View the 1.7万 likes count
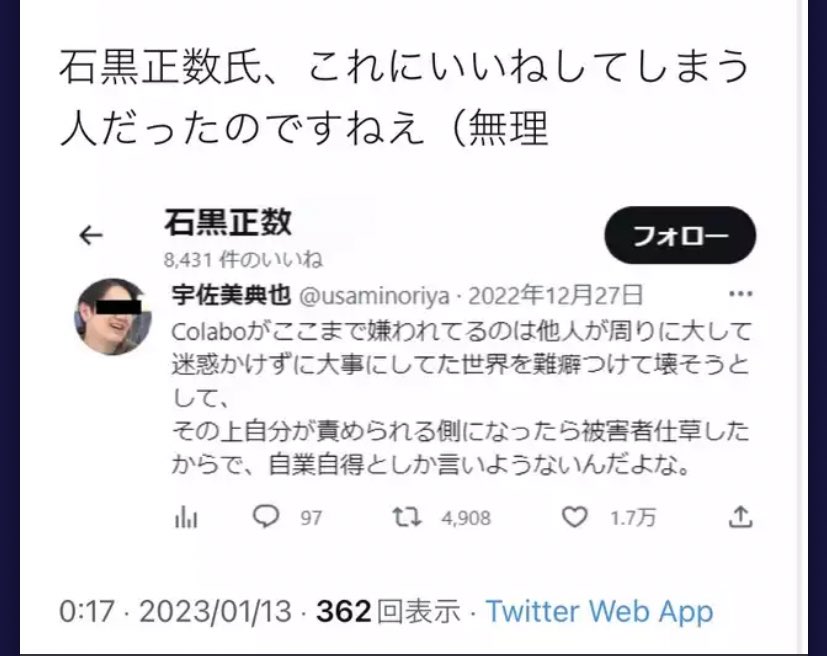Viewport: 827px width, 656px height. click(633, 518)
